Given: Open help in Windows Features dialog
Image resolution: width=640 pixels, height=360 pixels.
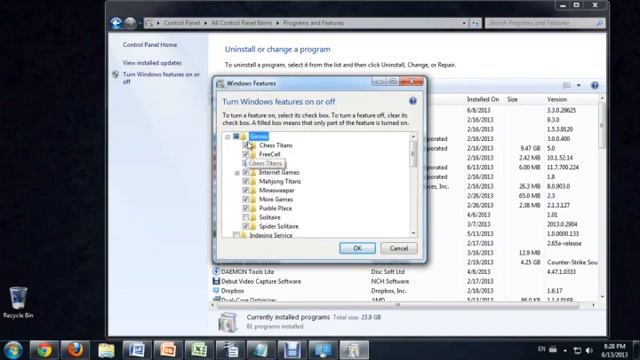Looking at the screenshot, I should pos(413,101).
